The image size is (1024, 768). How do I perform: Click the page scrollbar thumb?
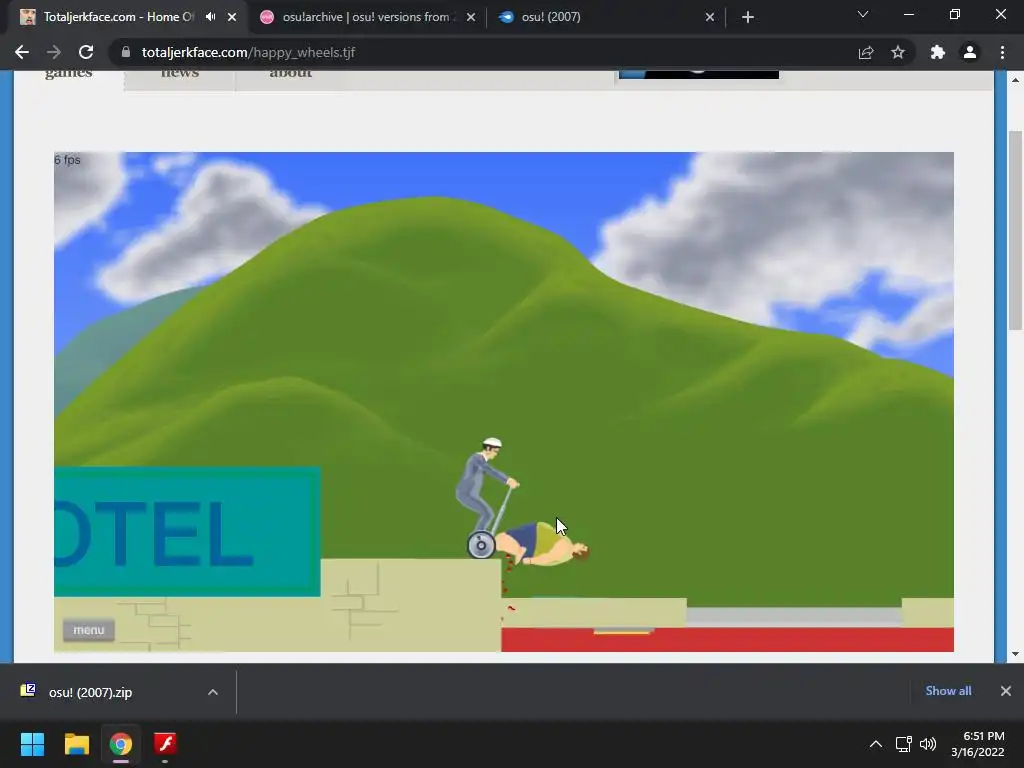[x=1015, y=230]
